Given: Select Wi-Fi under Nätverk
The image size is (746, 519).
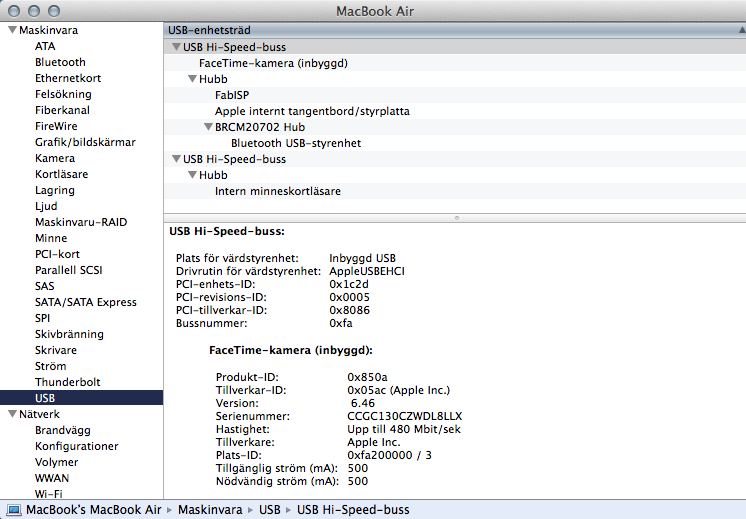Looking at the screenshot, I should [x=49, y=494].
